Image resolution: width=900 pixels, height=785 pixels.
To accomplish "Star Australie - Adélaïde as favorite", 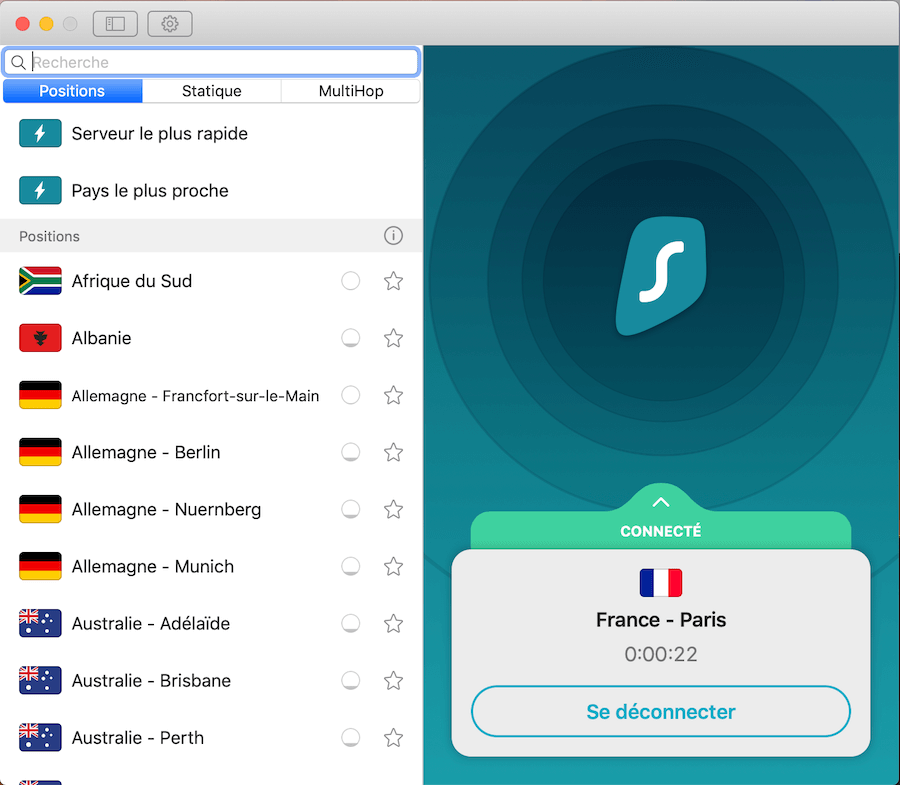I will (393, 623).
